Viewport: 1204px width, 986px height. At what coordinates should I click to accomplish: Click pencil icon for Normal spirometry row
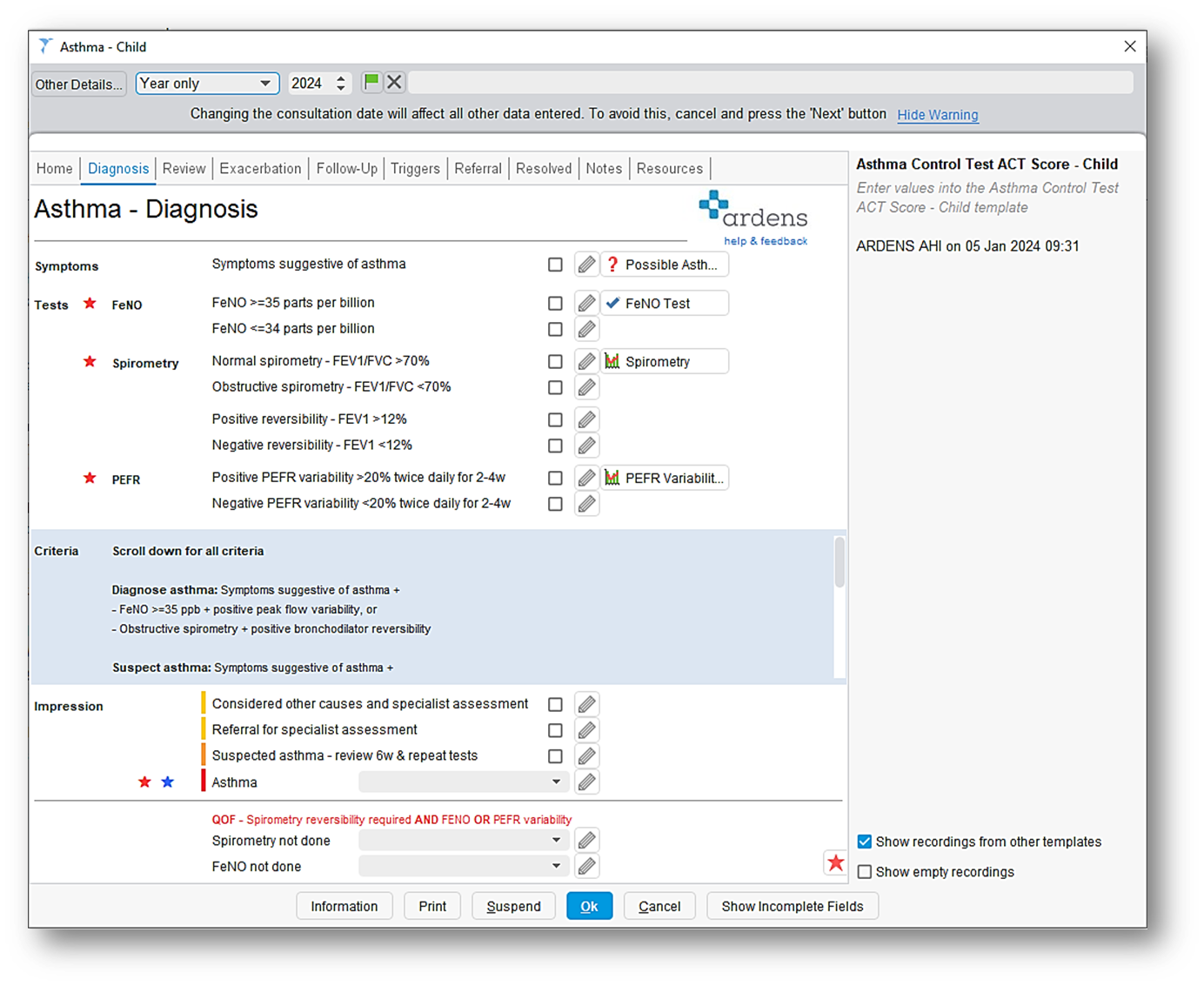[x=587, y=361]
